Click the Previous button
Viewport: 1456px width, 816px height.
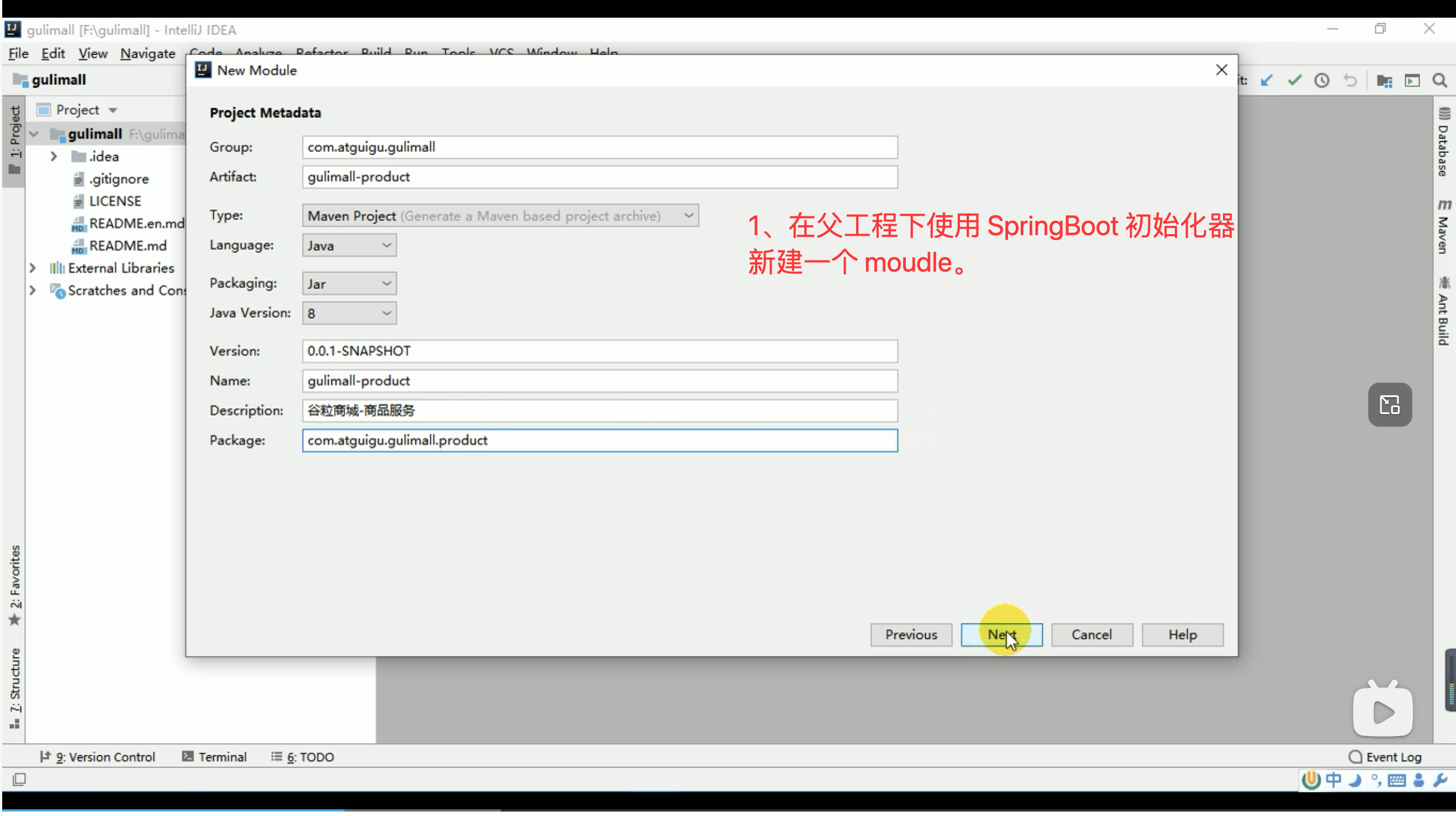coord(911,634)
